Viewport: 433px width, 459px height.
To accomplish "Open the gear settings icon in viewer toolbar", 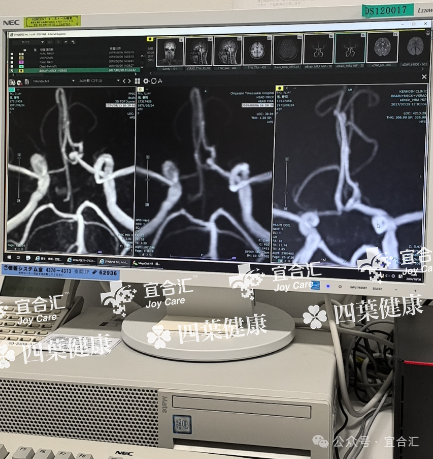I will click(x=146, y=81).
